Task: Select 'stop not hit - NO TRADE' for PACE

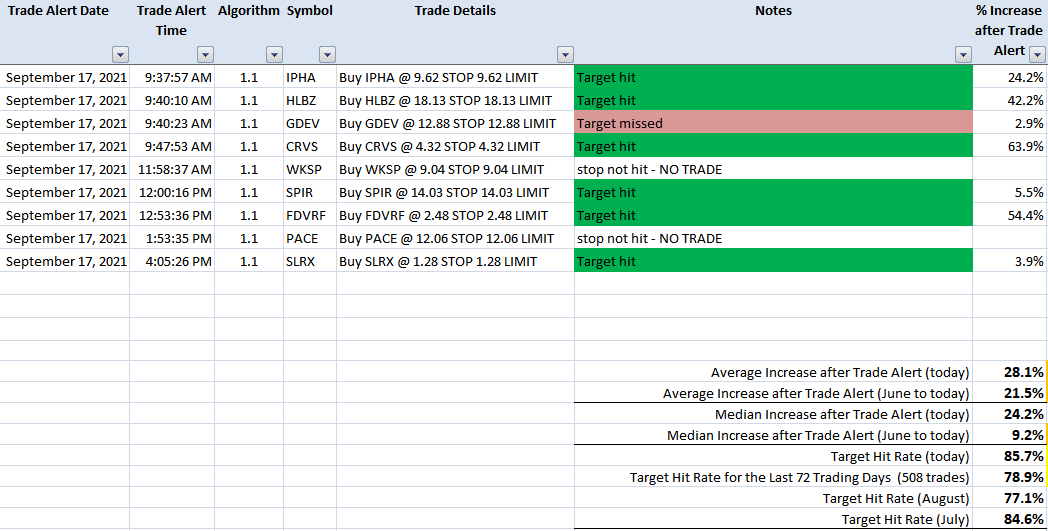Action: click(773, 238)
